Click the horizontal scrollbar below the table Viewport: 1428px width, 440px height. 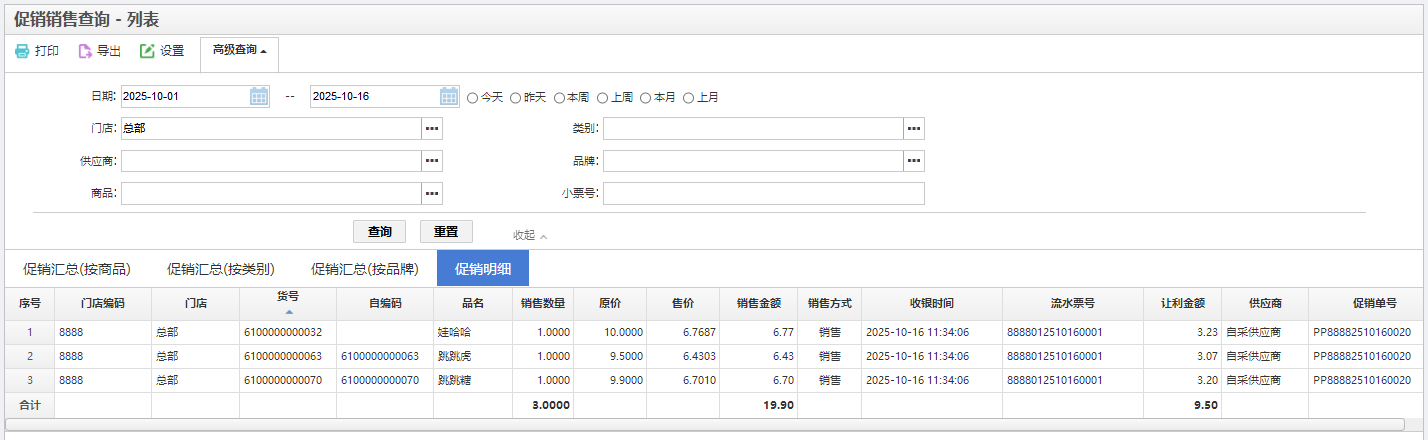click(x=700, y=425)
